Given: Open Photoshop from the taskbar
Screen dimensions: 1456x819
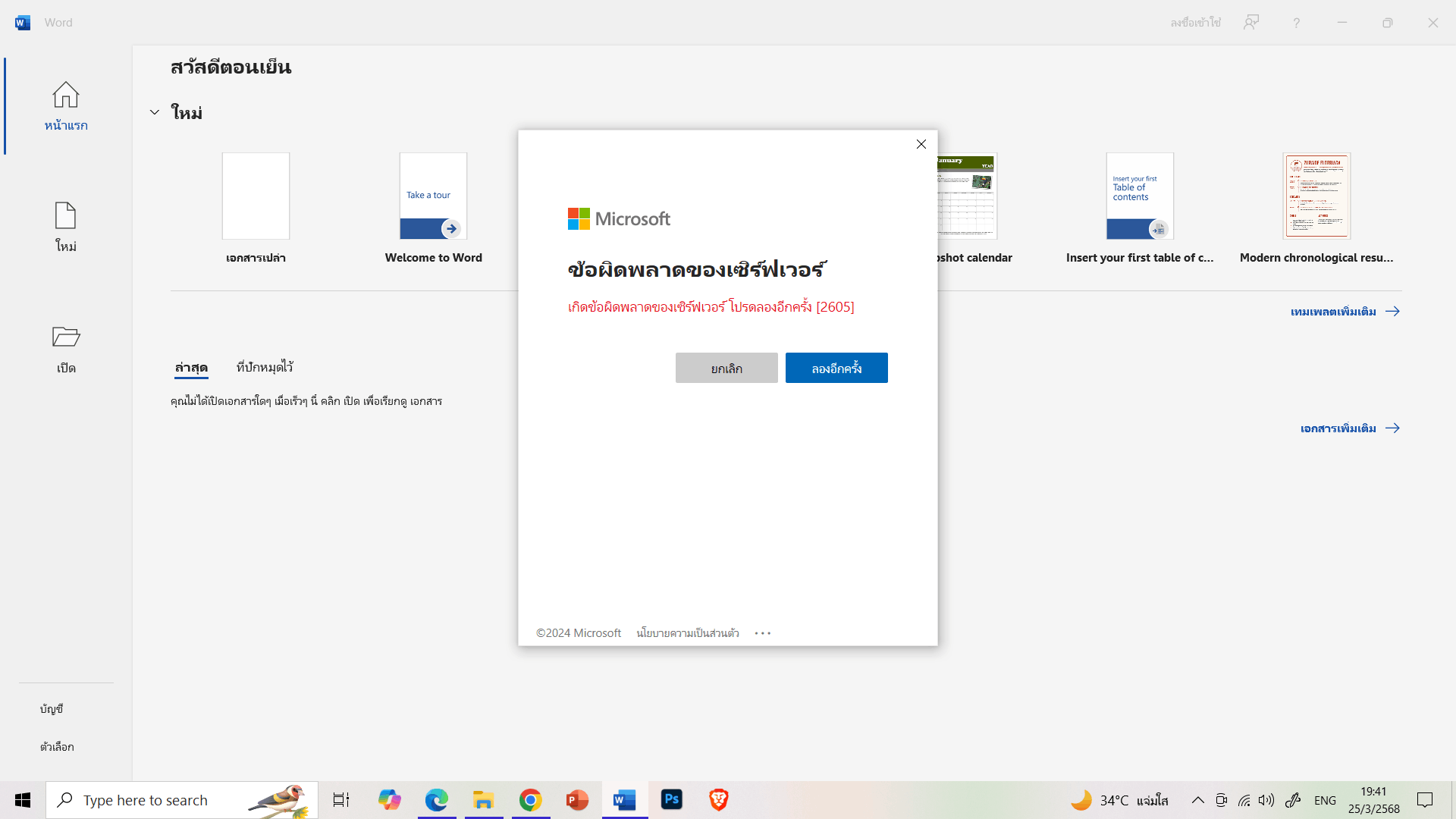Looking at the screenshot, I should click(671, 799).
